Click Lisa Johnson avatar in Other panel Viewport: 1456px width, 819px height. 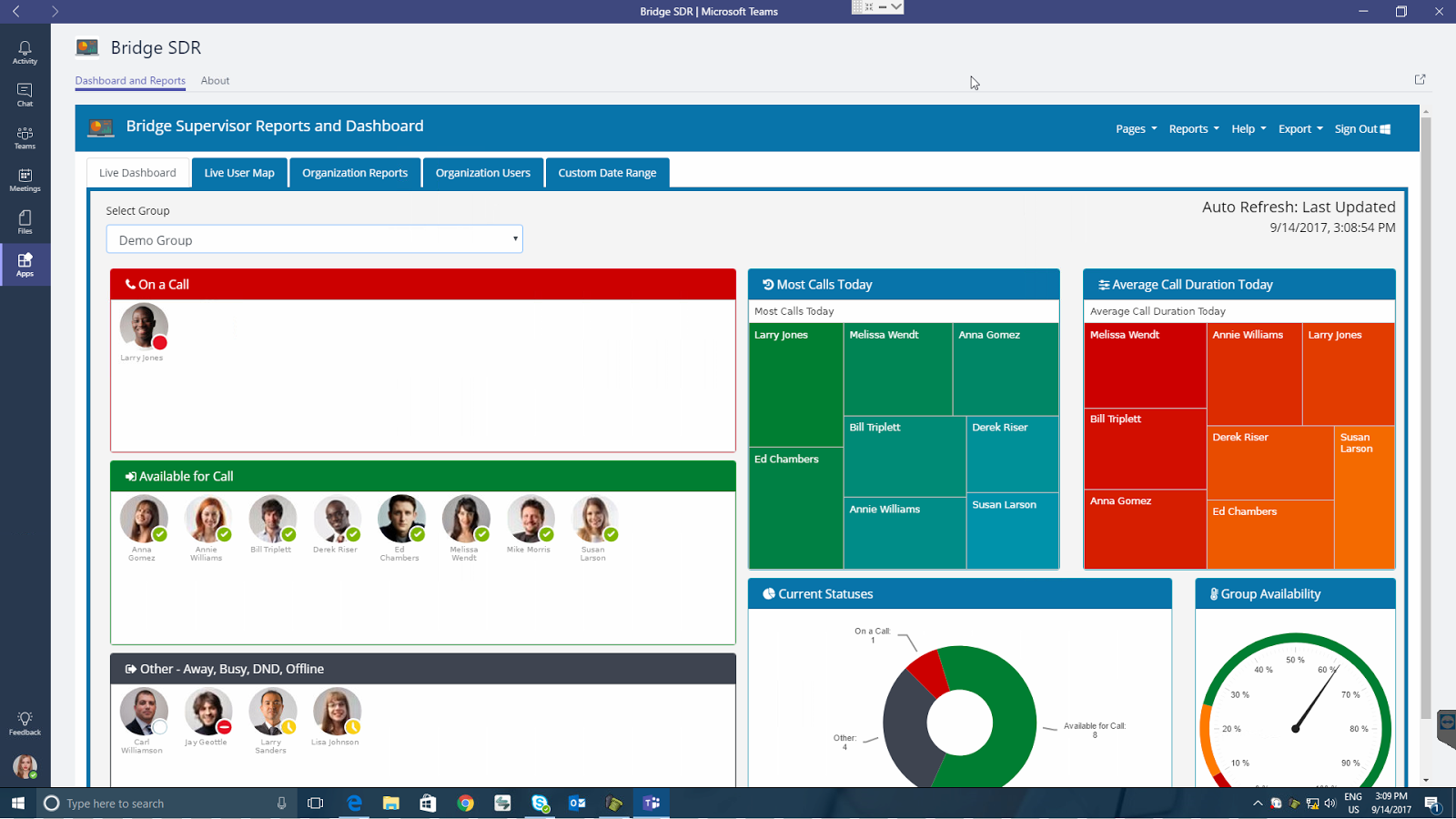[337, 712]
